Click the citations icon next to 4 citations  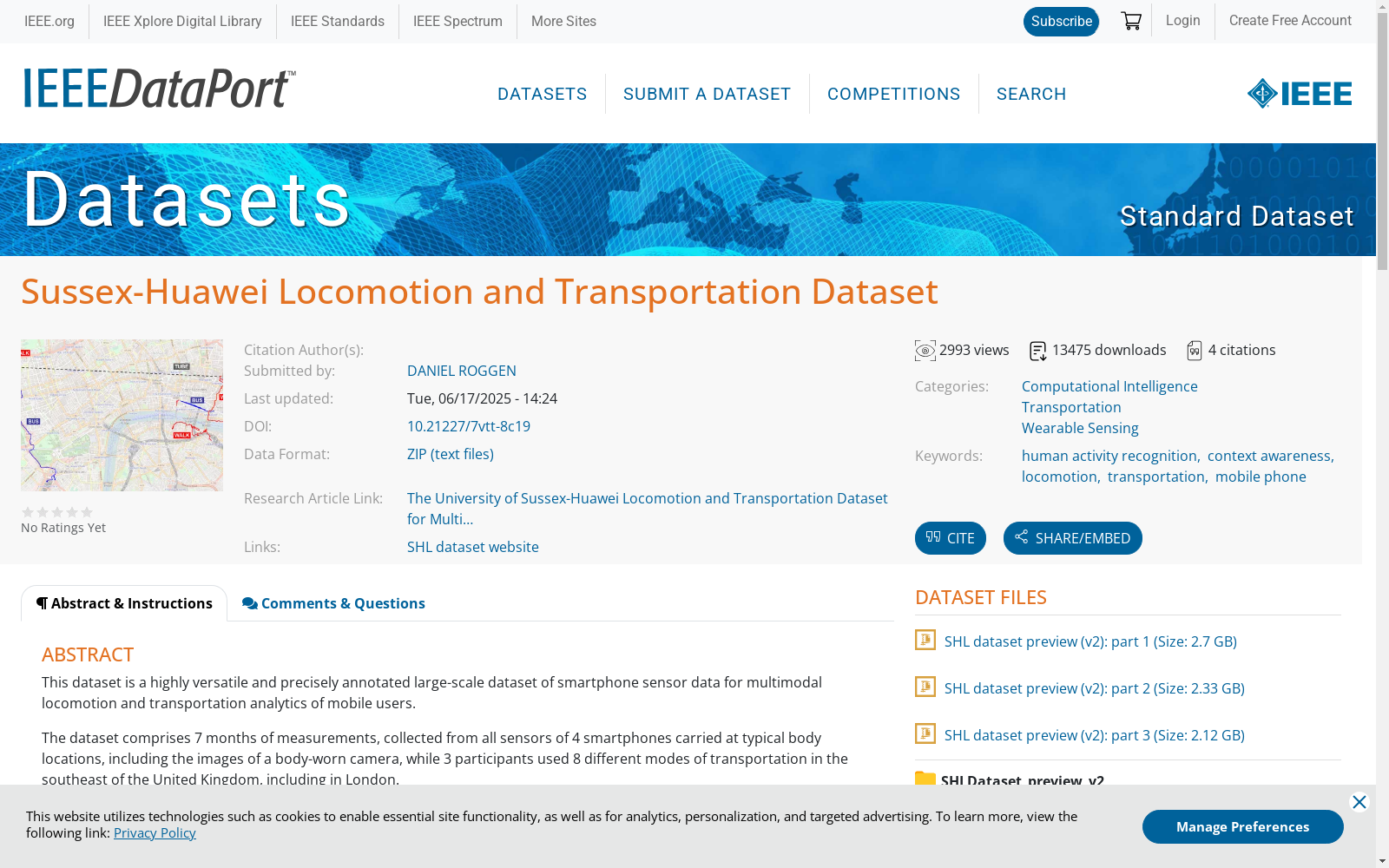coord(1195,351)
